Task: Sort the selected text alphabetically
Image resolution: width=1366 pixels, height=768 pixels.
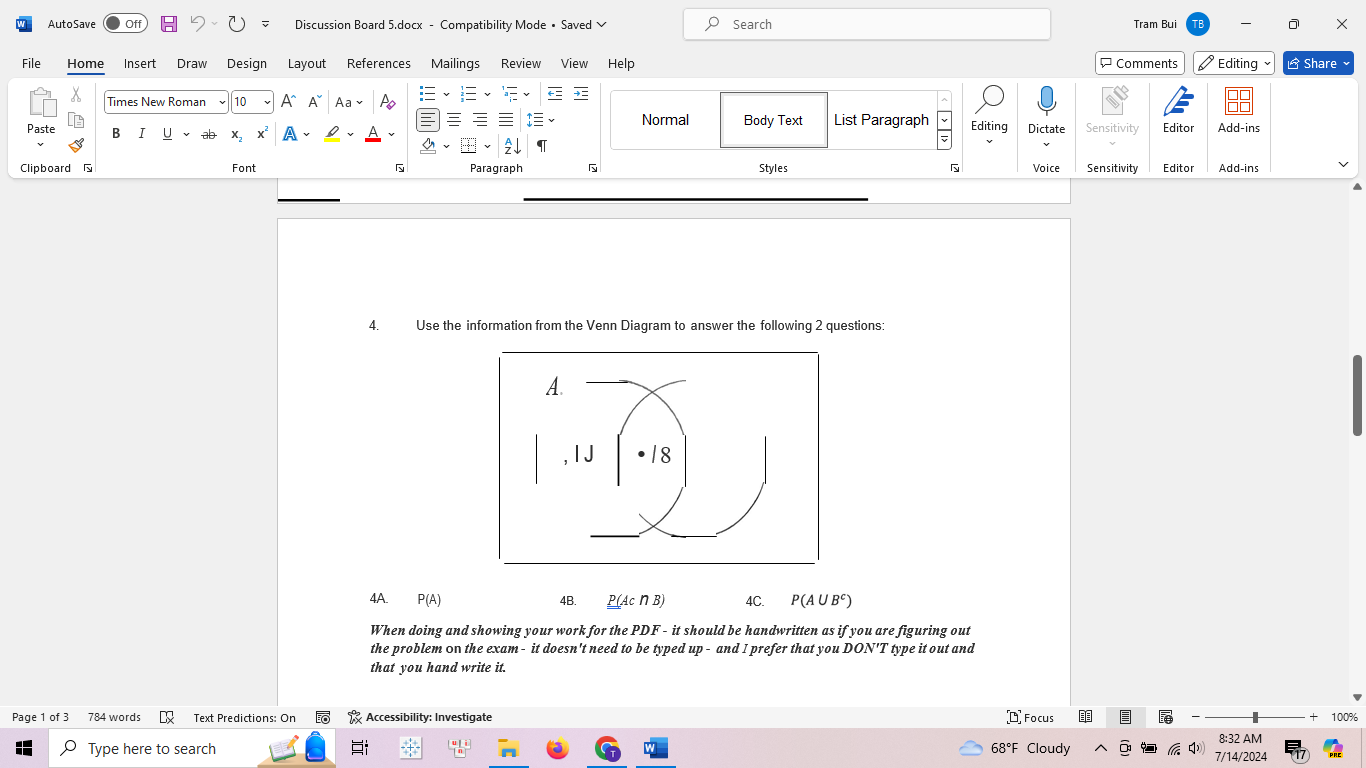Action: click(x=513, y=146)
